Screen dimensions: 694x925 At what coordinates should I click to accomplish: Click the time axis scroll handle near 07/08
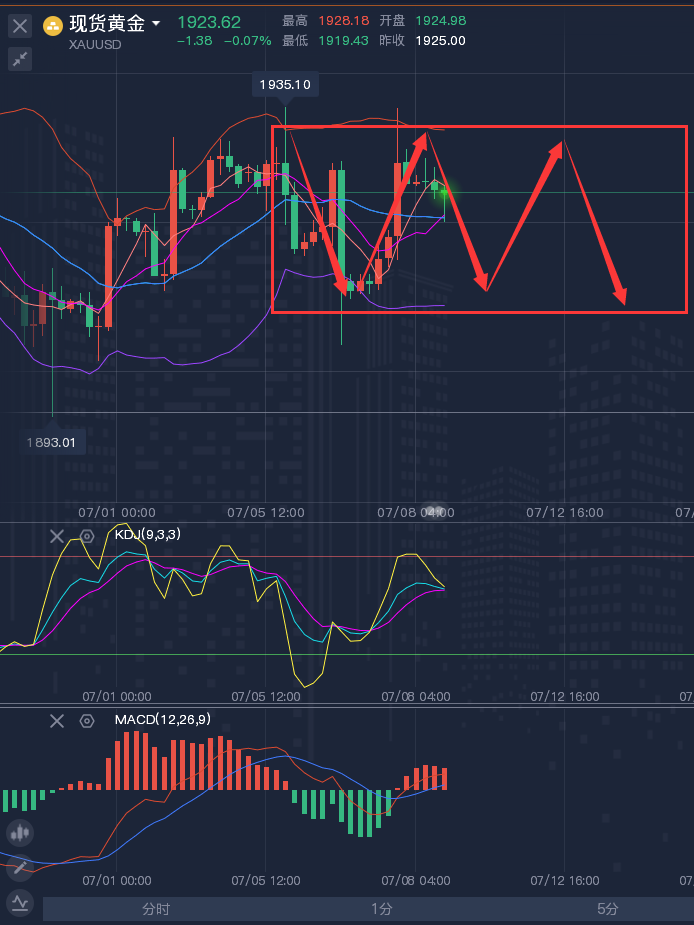coord(434,511)
